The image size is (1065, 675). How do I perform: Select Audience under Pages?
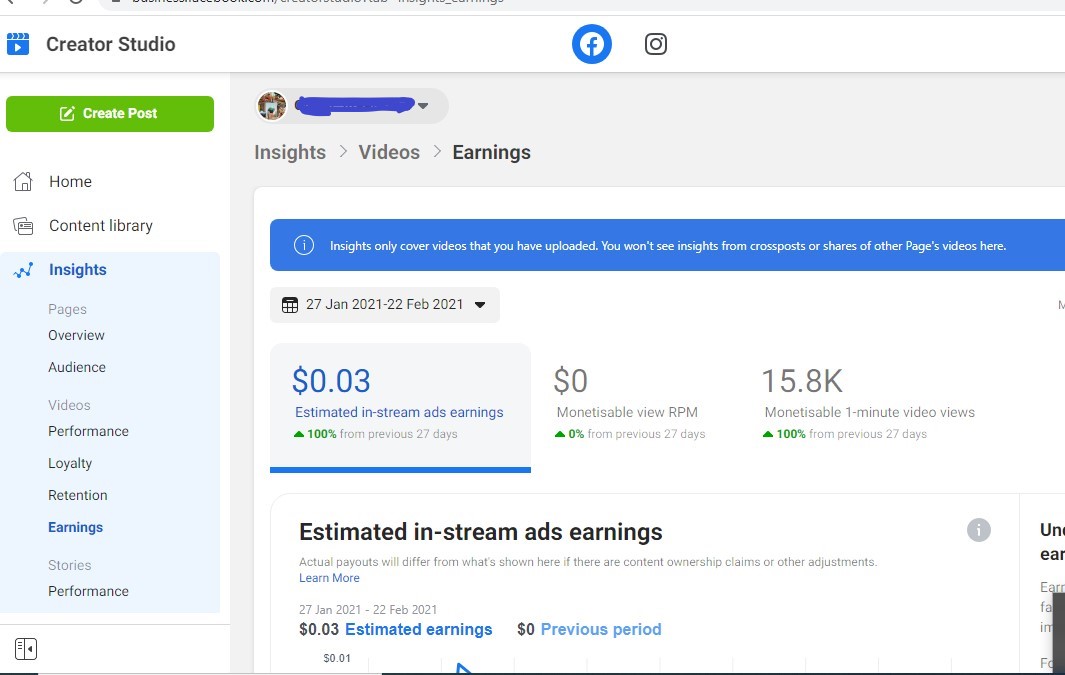point(77,367)
